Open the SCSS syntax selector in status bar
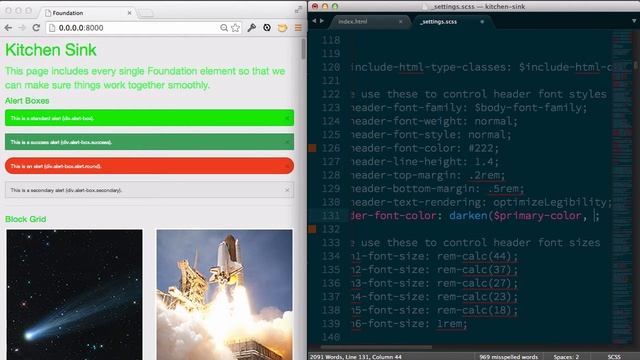Viewport: 640px width, 360px height. click(614, 357)
